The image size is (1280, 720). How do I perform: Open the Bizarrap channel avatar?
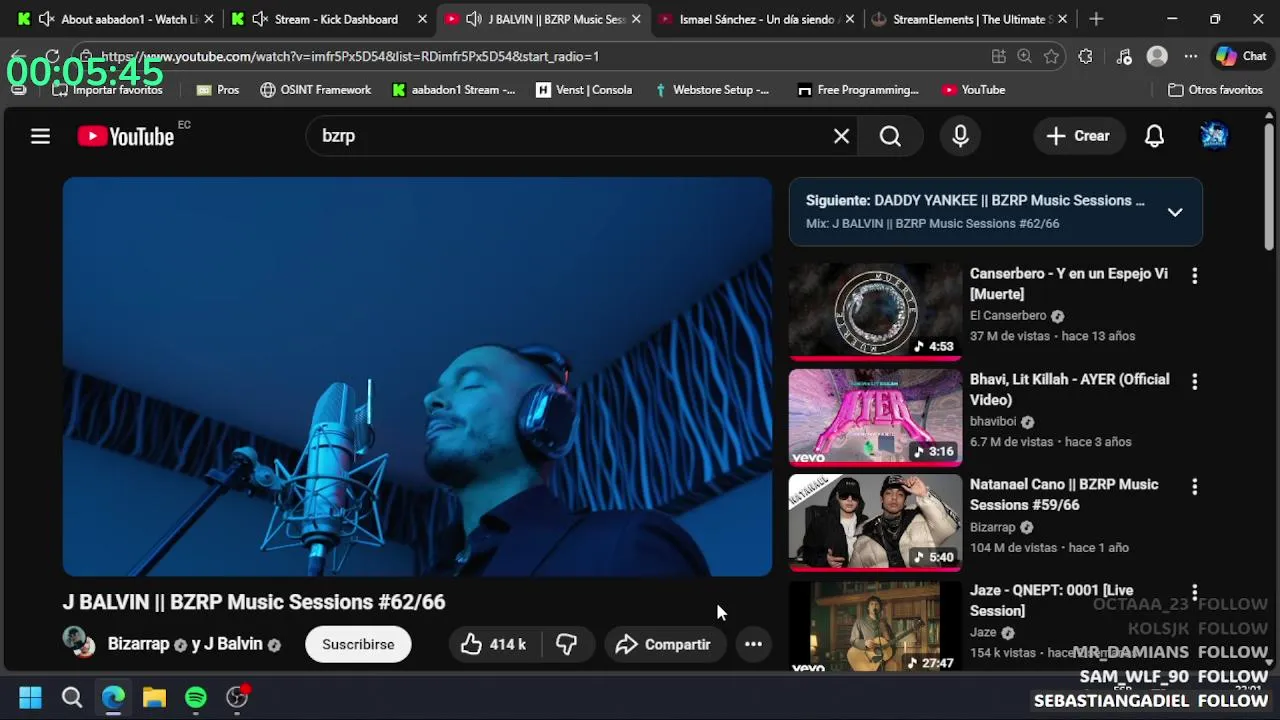coord(79,641)
